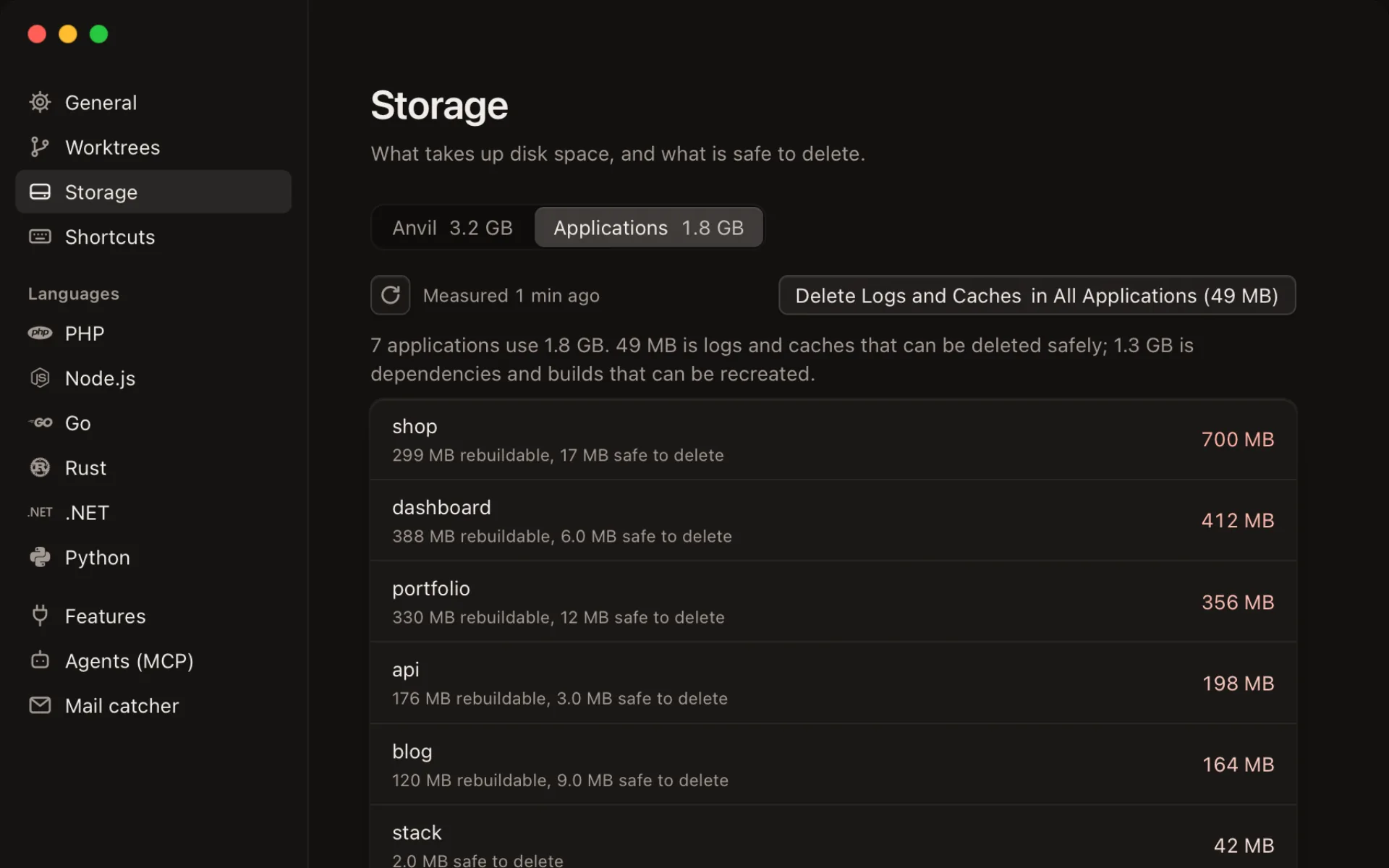The image size is (1389, 868).
Task: Open the stack application row
Action: [x=833, y=837]
